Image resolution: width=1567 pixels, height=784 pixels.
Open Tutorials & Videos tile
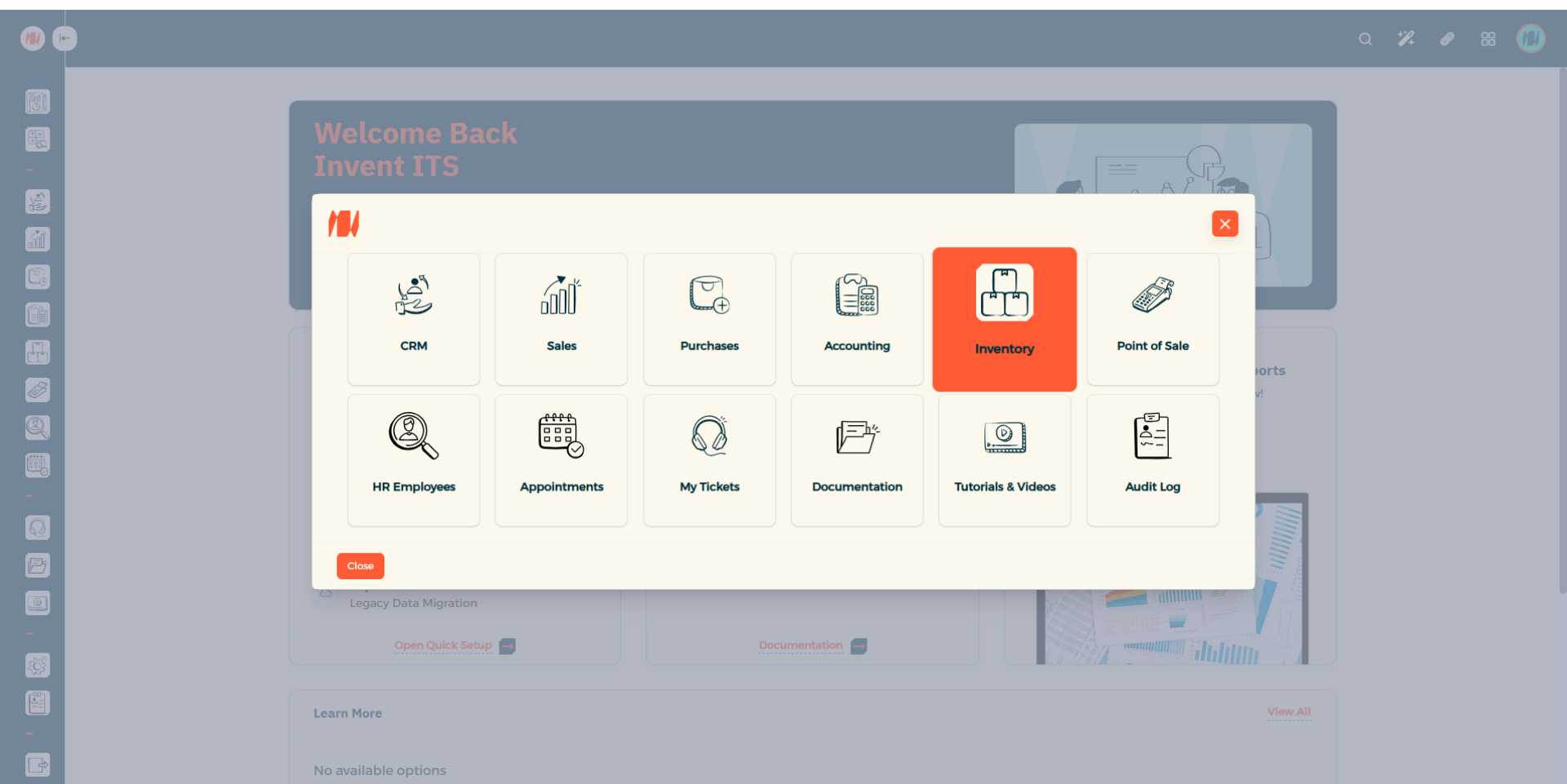(1005, 460)
